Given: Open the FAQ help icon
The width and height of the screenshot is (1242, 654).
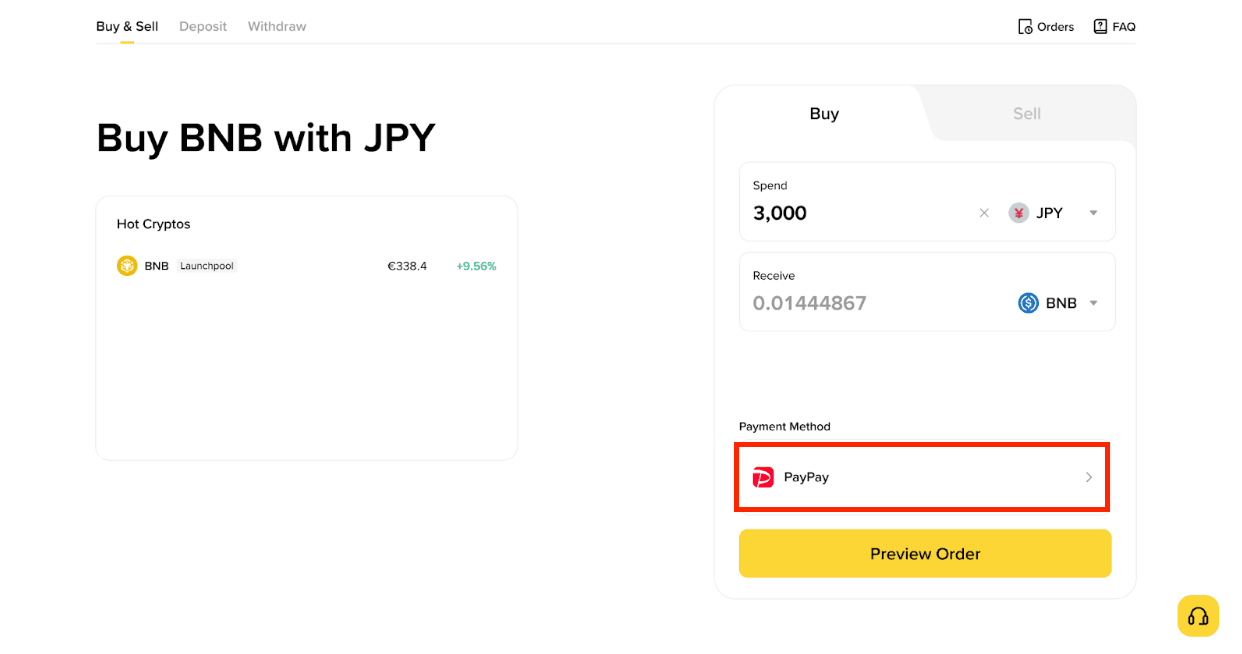Looking at the screenshot, I should (x=1100, y=27).
